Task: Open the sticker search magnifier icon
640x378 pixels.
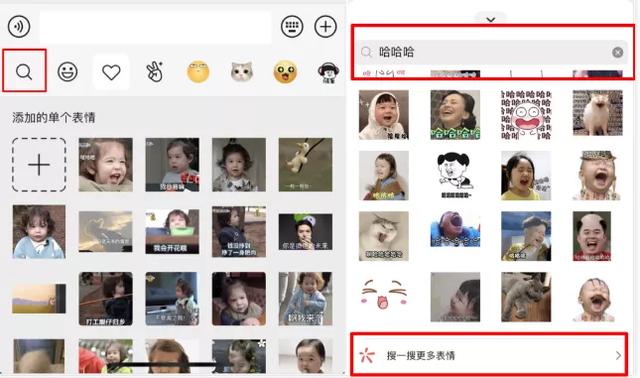Action: pos(24,71)
